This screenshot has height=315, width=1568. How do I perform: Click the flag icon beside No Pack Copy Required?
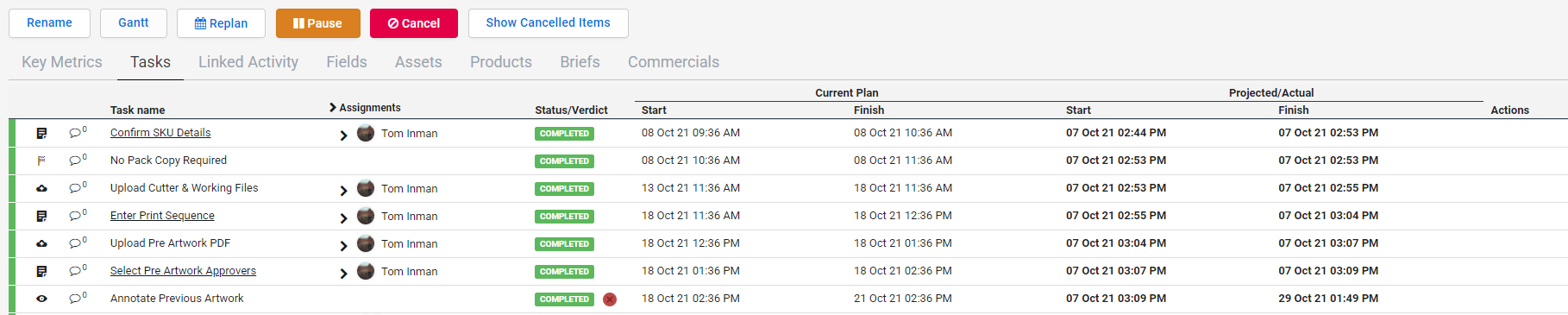(x=41, y=161)
